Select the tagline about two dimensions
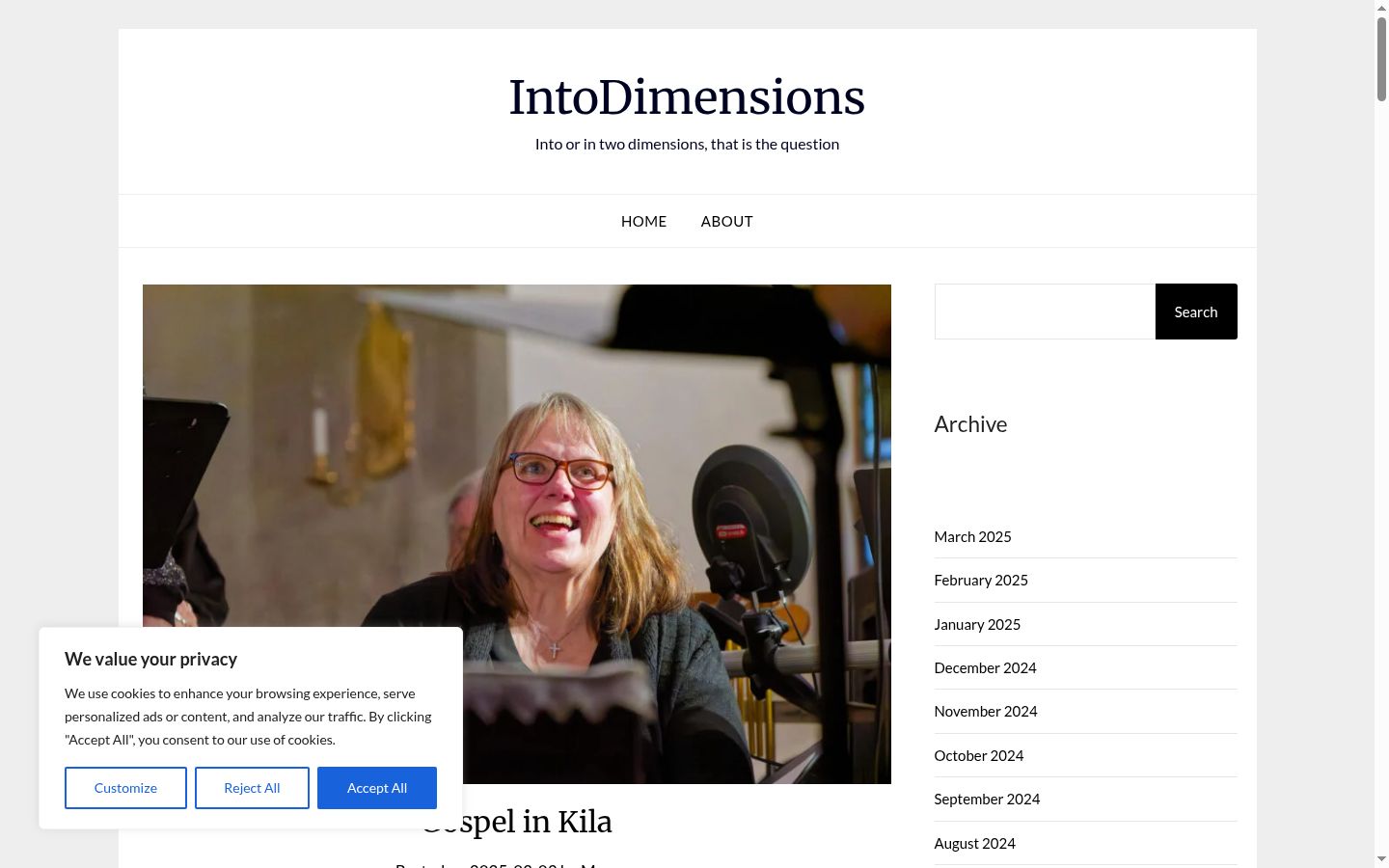Viewport: 1389px width, 868px height. coord(687,144)
